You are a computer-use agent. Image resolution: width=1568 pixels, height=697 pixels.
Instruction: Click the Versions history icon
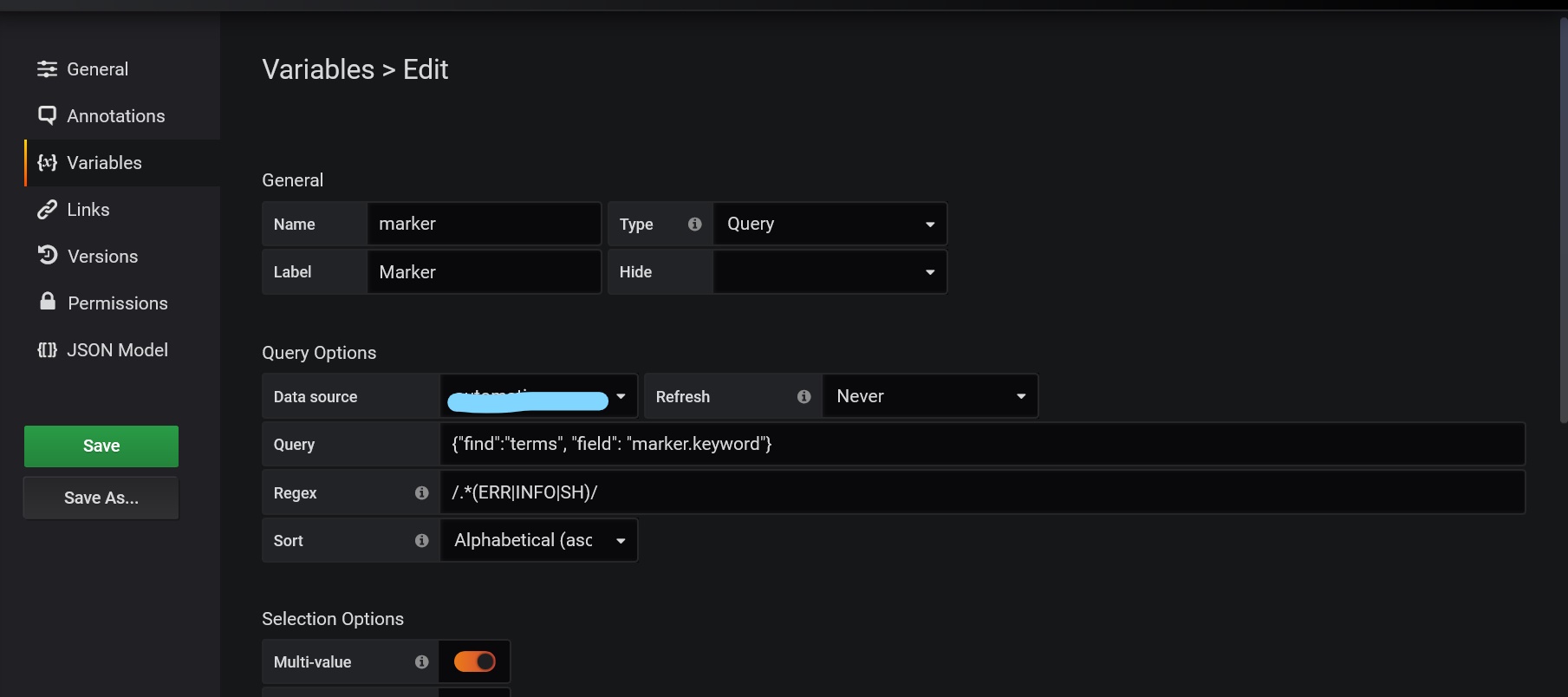coord(47,255)
